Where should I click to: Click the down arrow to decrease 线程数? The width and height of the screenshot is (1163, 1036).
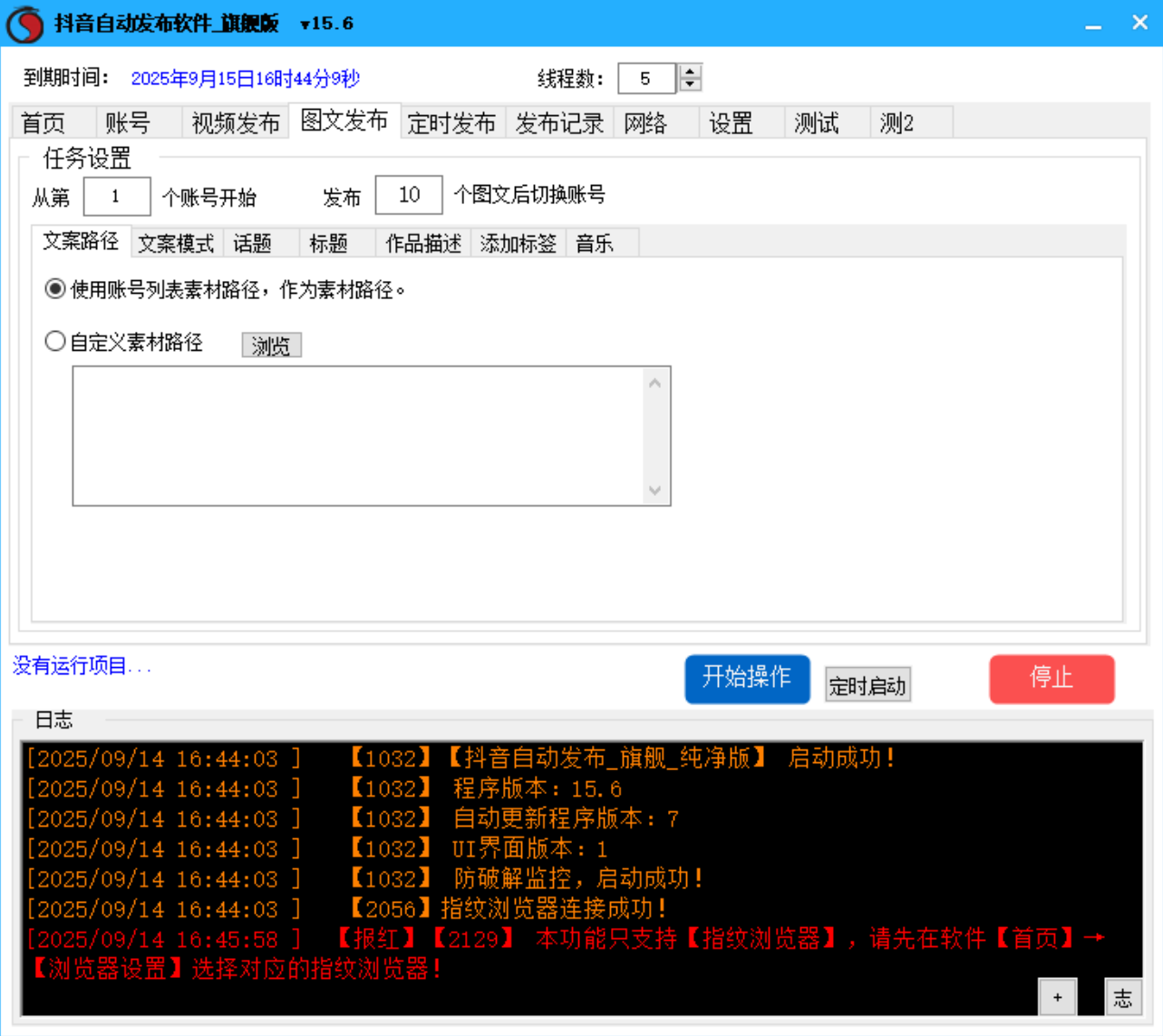688,85
